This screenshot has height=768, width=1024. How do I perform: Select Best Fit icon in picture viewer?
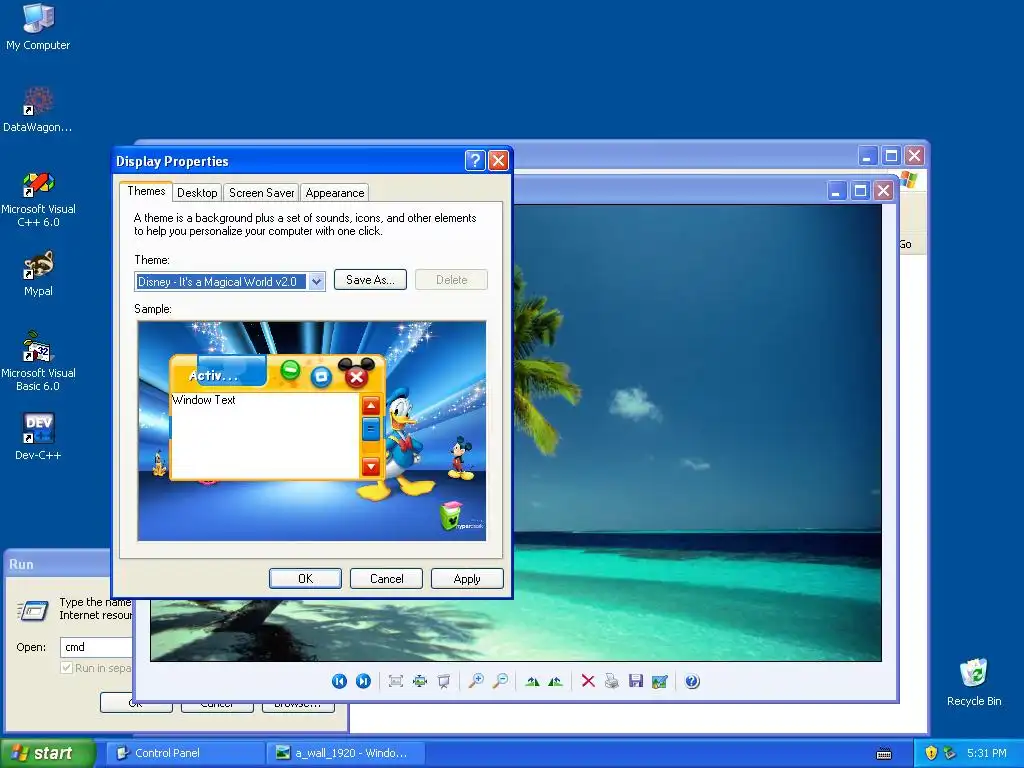point(395,681)
